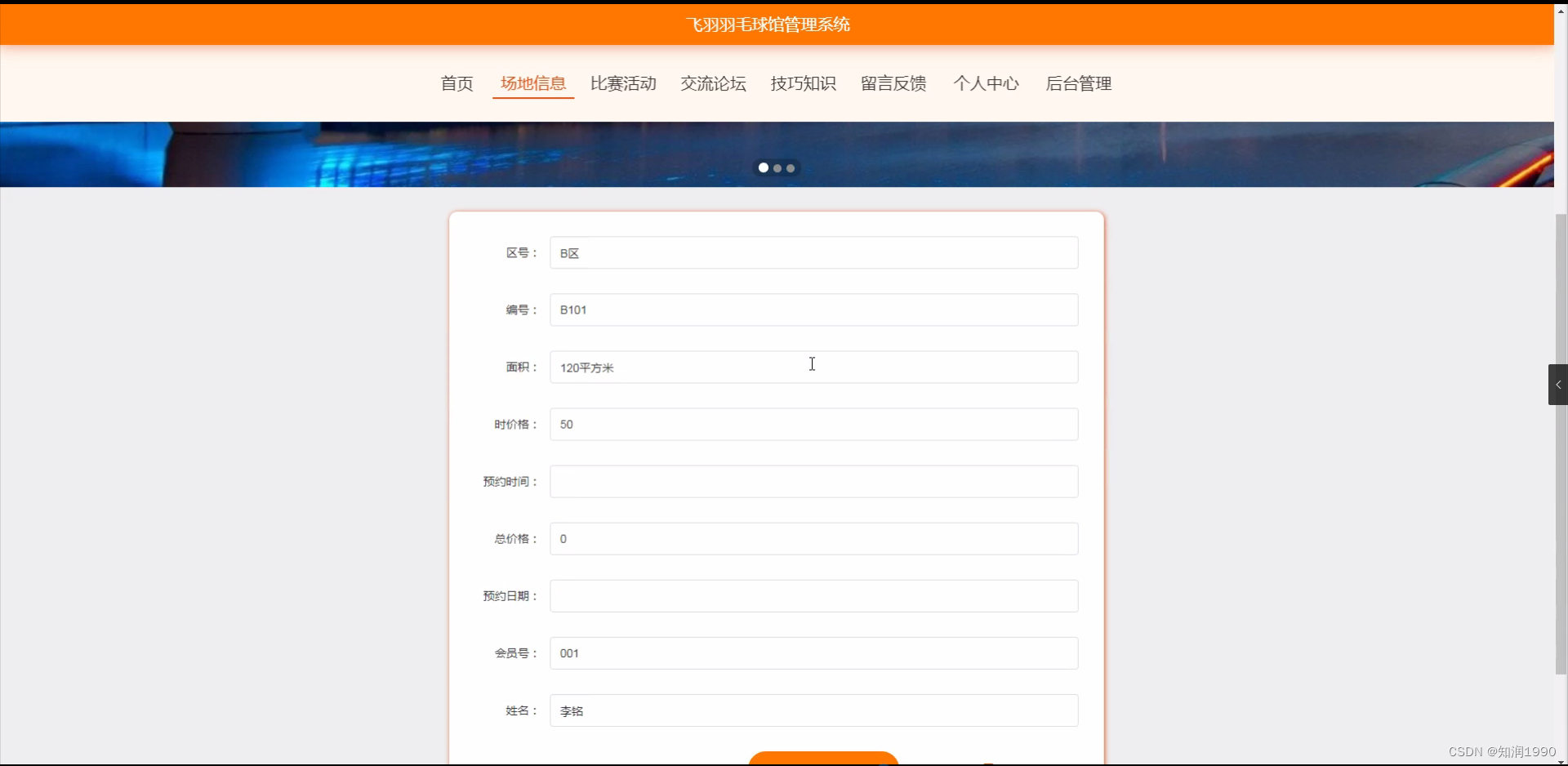Collapse the dark chevron panel on right edge
The image size is (1568, 766).
pyautogui.click(x=1557, y=384)
